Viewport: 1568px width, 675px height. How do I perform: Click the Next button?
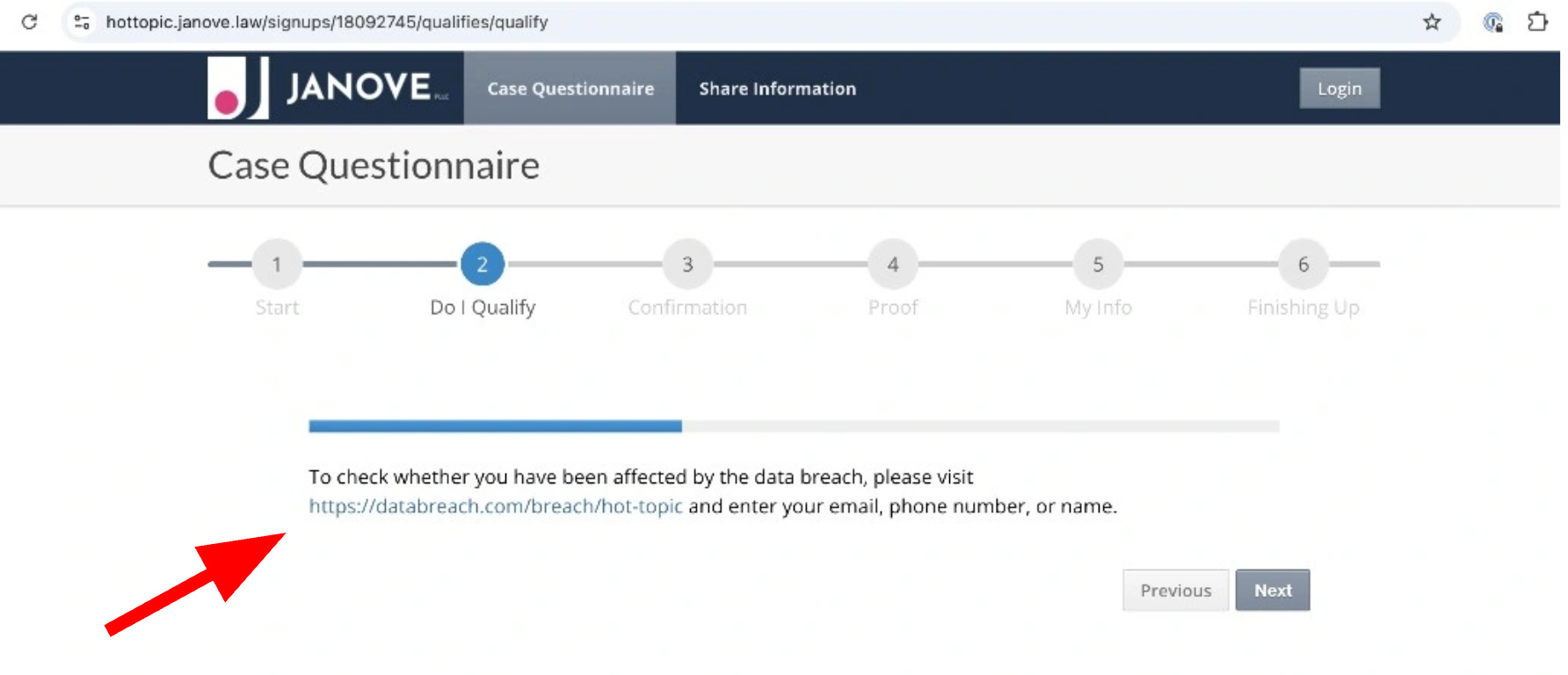tap(1273, 590)
